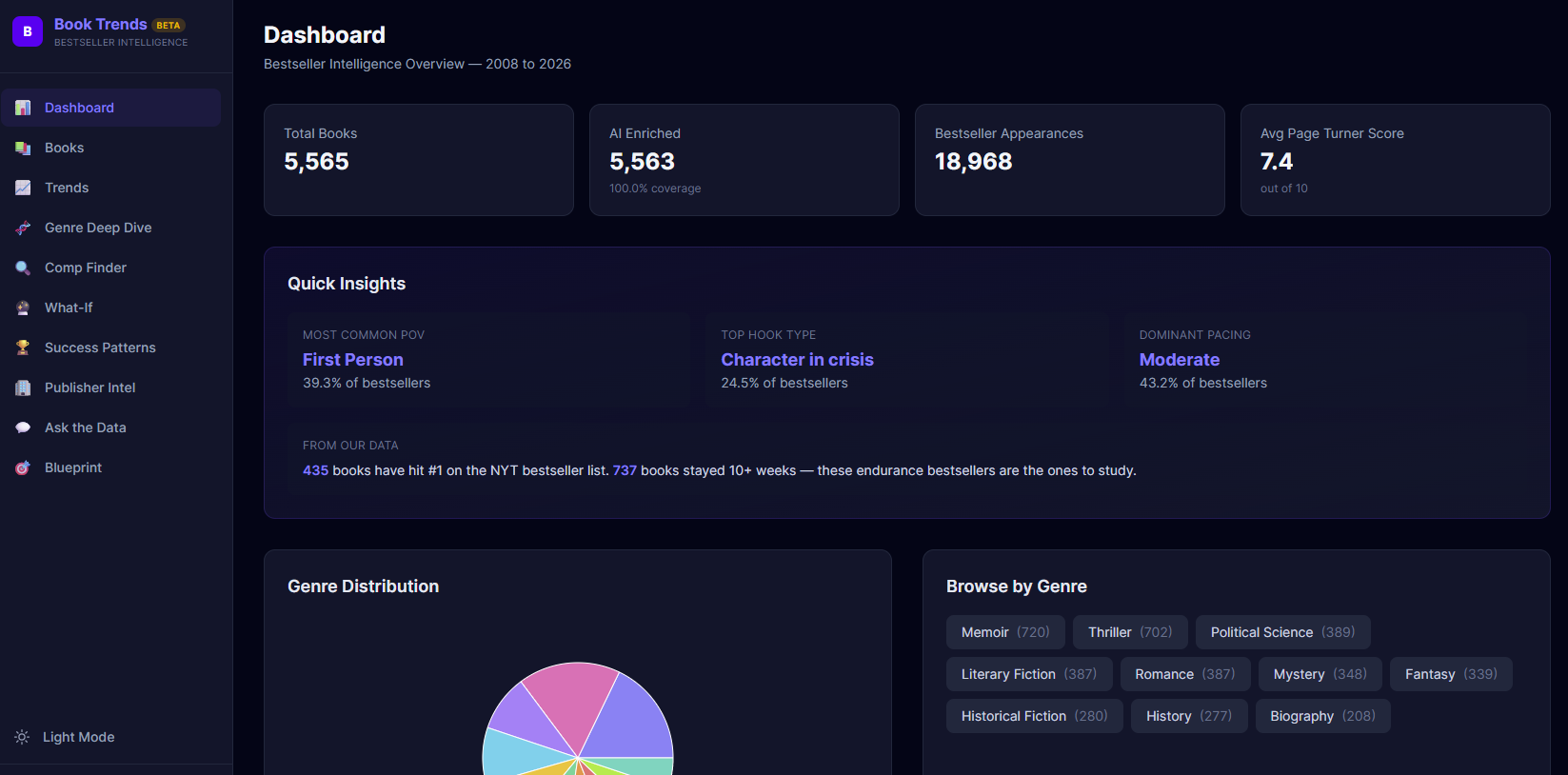Image resolution: width=1568 pixels, height=775 pixels.
Task: Click the AI Enriched 5,563 card
Action: [x=744, y=160]
